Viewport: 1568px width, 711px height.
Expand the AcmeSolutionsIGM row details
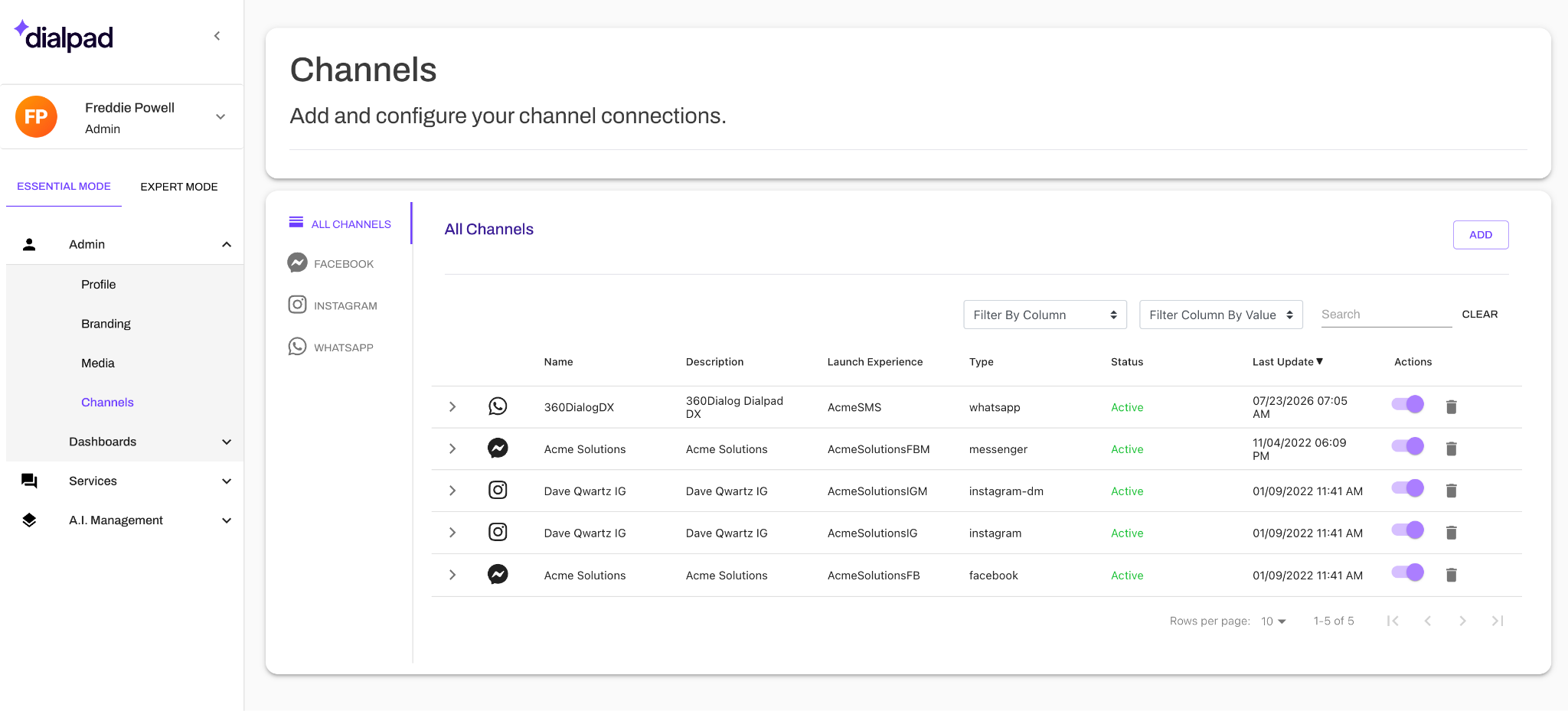point(452,491)
